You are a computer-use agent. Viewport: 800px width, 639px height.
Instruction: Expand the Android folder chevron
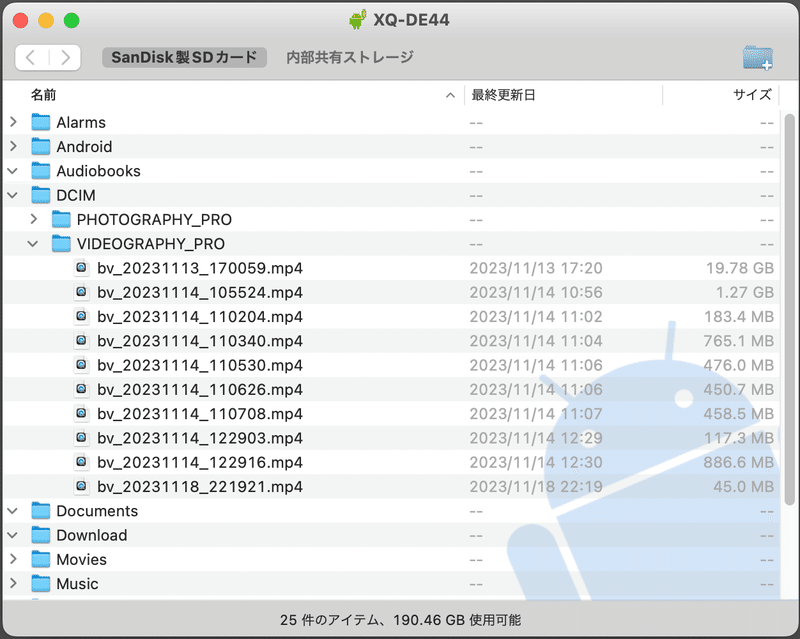[x=13, y=146]
